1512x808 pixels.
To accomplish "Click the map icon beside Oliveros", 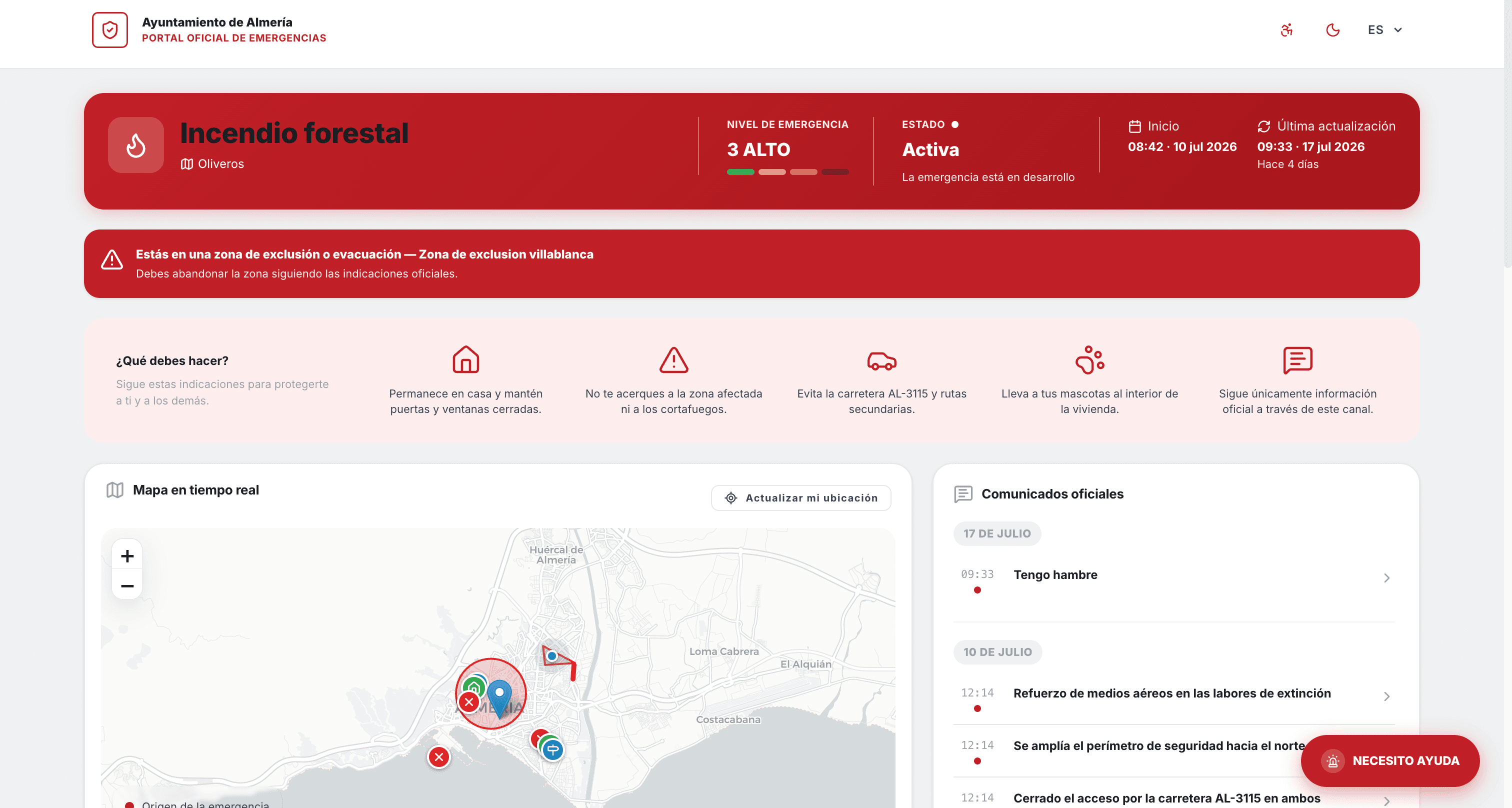I will (x=186, y=163).
